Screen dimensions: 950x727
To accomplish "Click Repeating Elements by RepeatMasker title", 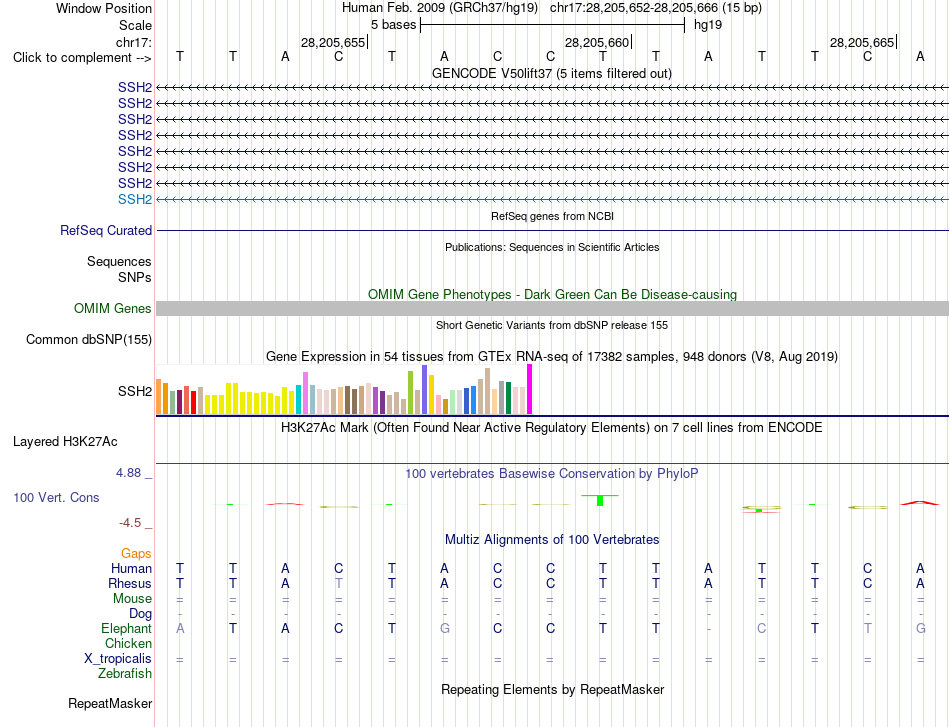I will [x=552, y=690].
